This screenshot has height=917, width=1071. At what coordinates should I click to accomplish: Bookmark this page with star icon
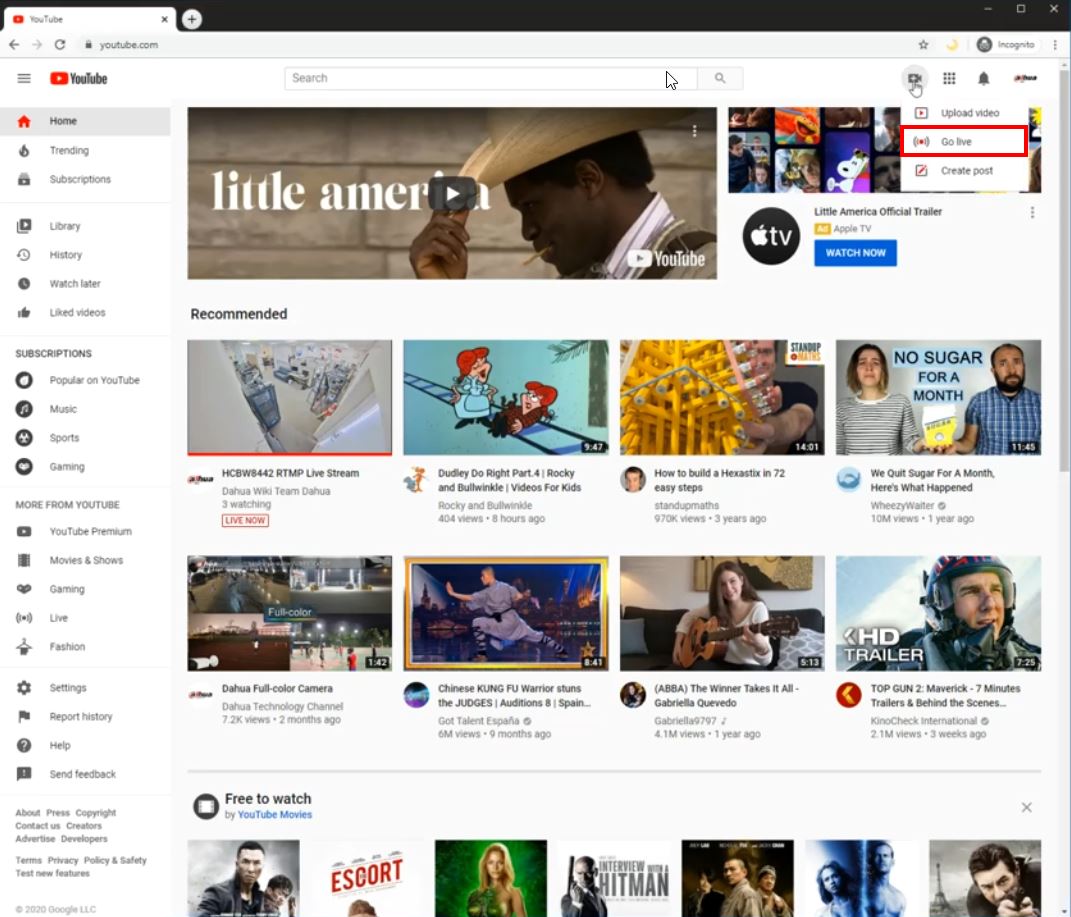tap(923, 45)
